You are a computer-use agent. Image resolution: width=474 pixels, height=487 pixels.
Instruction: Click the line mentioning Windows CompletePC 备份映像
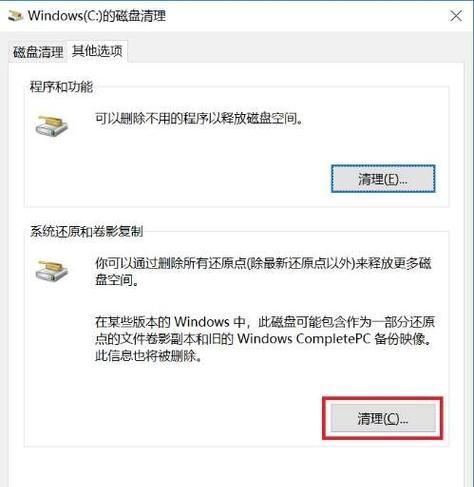tap(264, 339)
